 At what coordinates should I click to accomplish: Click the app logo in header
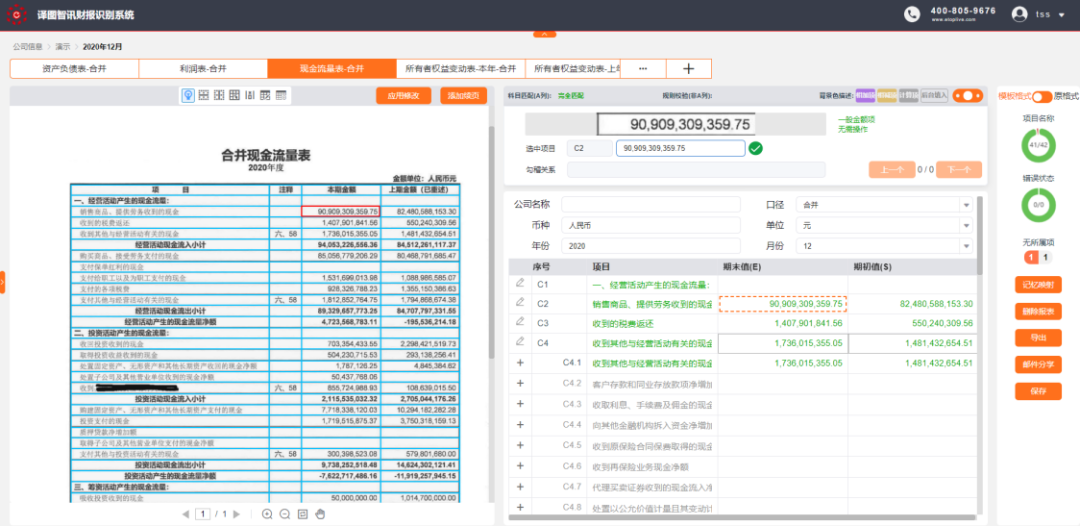pyautogui.click(x=16, y=14)
